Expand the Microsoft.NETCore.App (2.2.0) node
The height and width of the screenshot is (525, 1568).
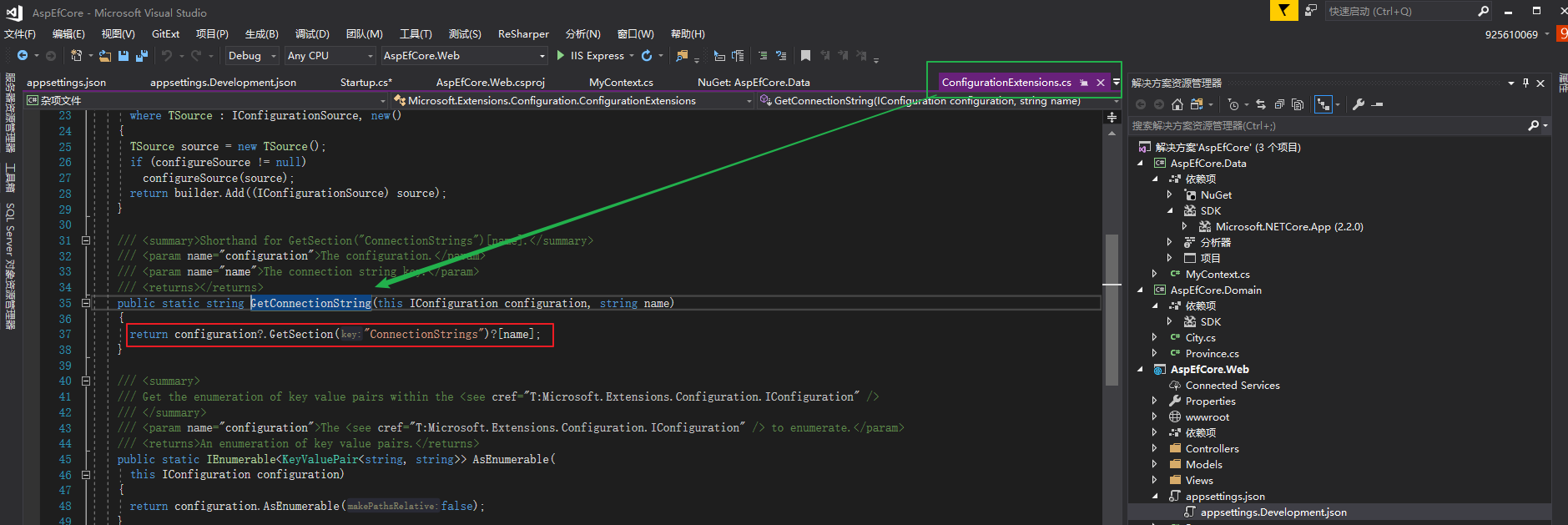pyautogui.click(x=1185, y=227)
